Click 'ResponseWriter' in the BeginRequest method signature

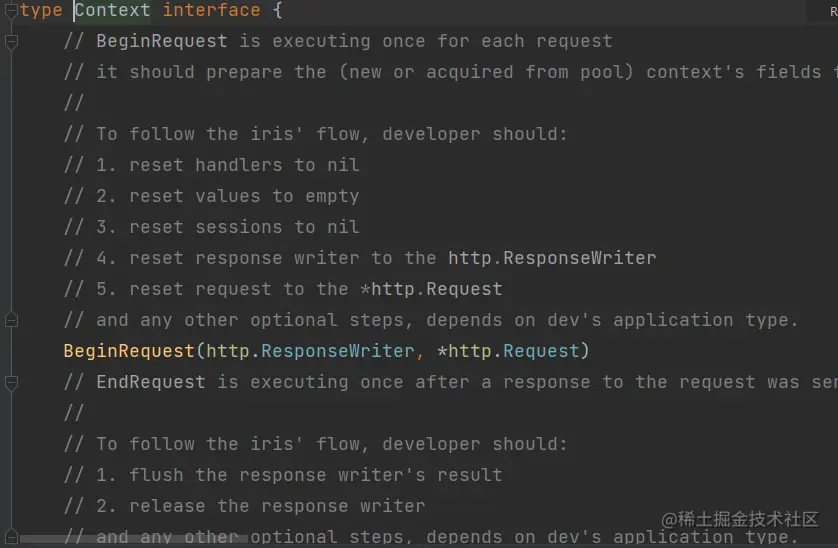(x=337, y=351)
